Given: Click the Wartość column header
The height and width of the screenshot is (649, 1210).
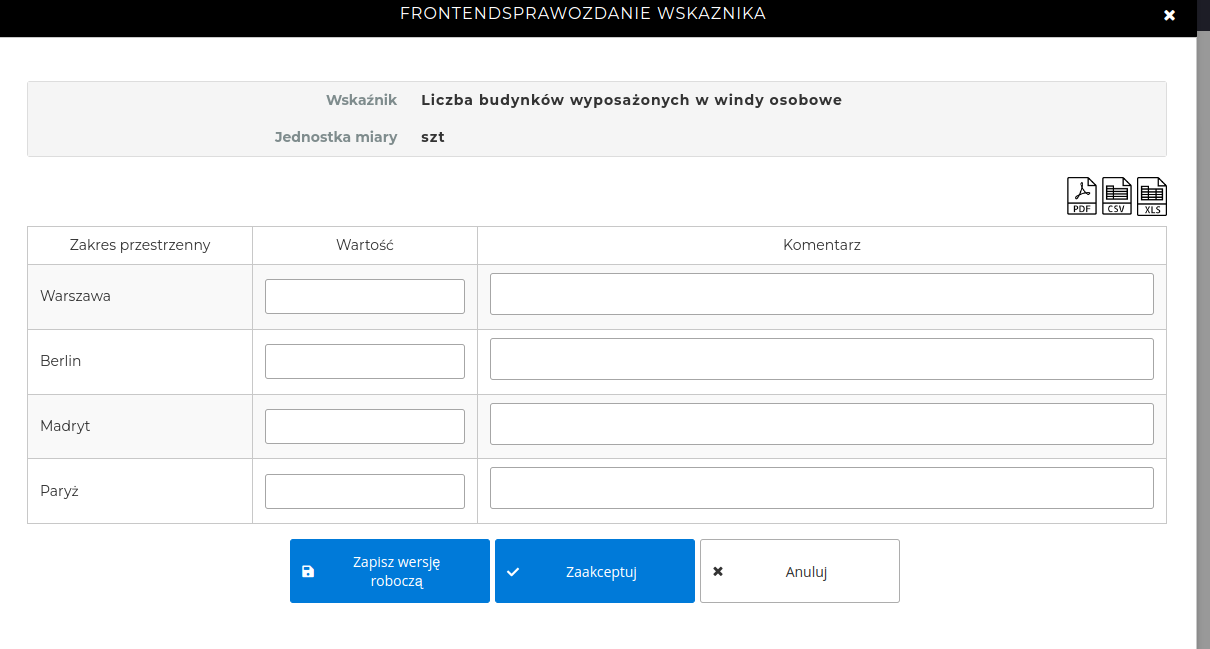Looking at the screenshot, I should point(365,245).
